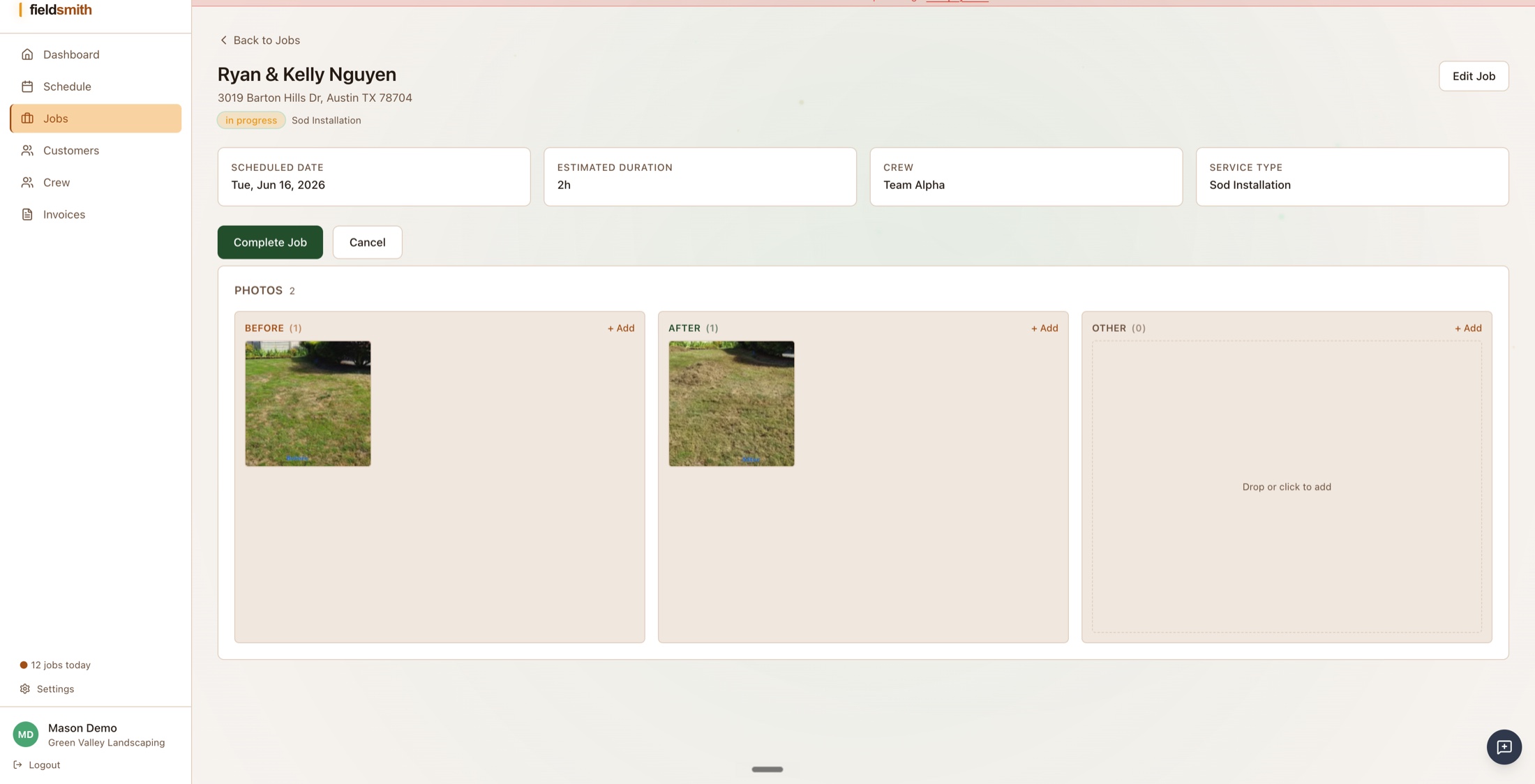
Task: Select Jobs in the sidebar
Action: pos(96,119)
